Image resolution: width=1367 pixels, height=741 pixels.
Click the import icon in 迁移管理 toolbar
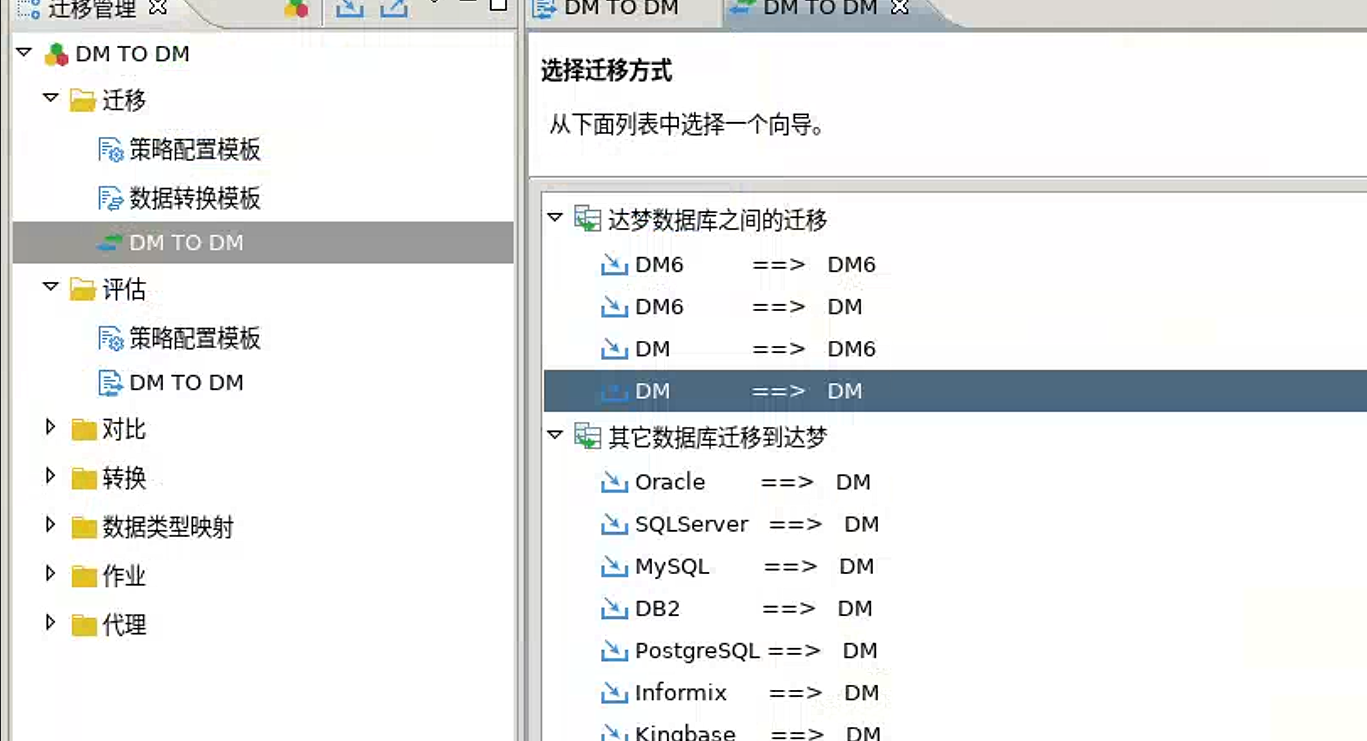[x=349, y=8]
